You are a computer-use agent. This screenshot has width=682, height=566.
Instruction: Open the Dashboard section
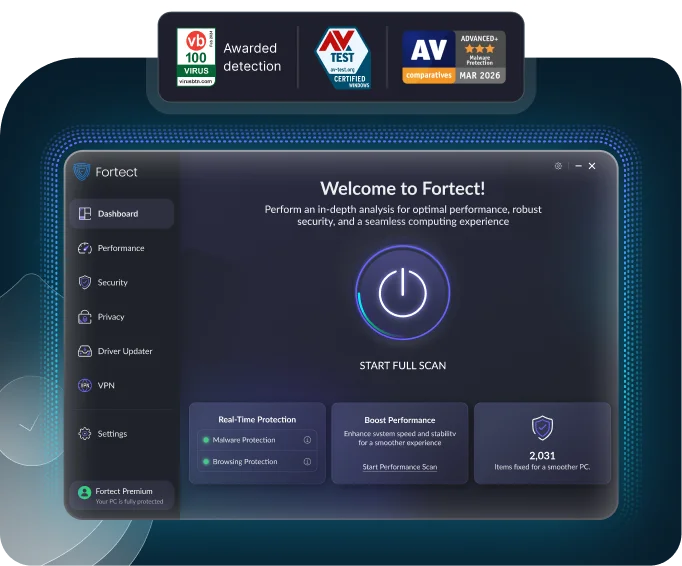click(x=122, y=214)
